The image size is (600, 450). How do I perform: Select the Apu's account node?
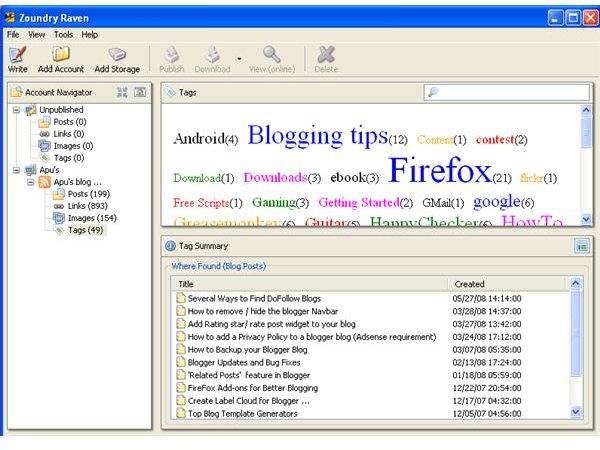49,170
